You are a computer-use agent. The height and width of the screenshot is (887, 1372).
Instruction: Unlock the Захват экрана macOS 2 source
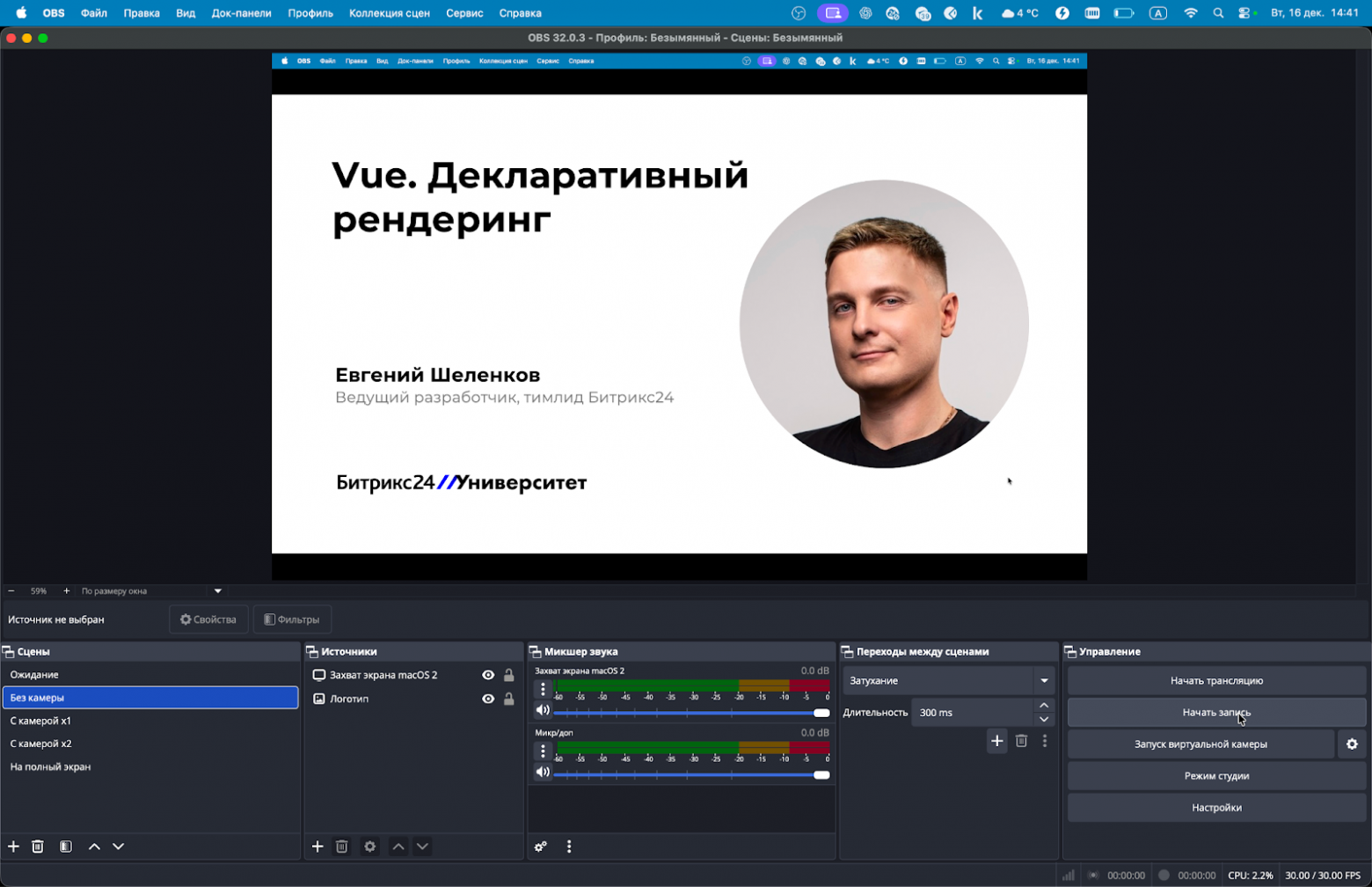coord(507,675)
